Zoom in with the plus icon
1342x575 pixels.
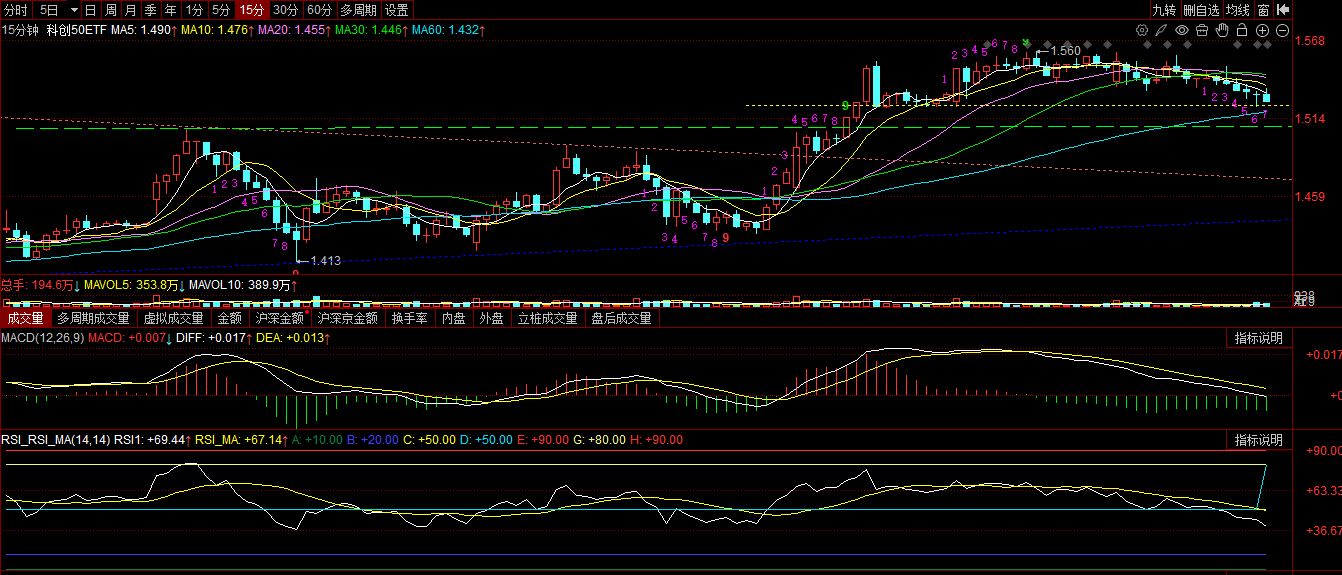click(x=1263, y=31)
